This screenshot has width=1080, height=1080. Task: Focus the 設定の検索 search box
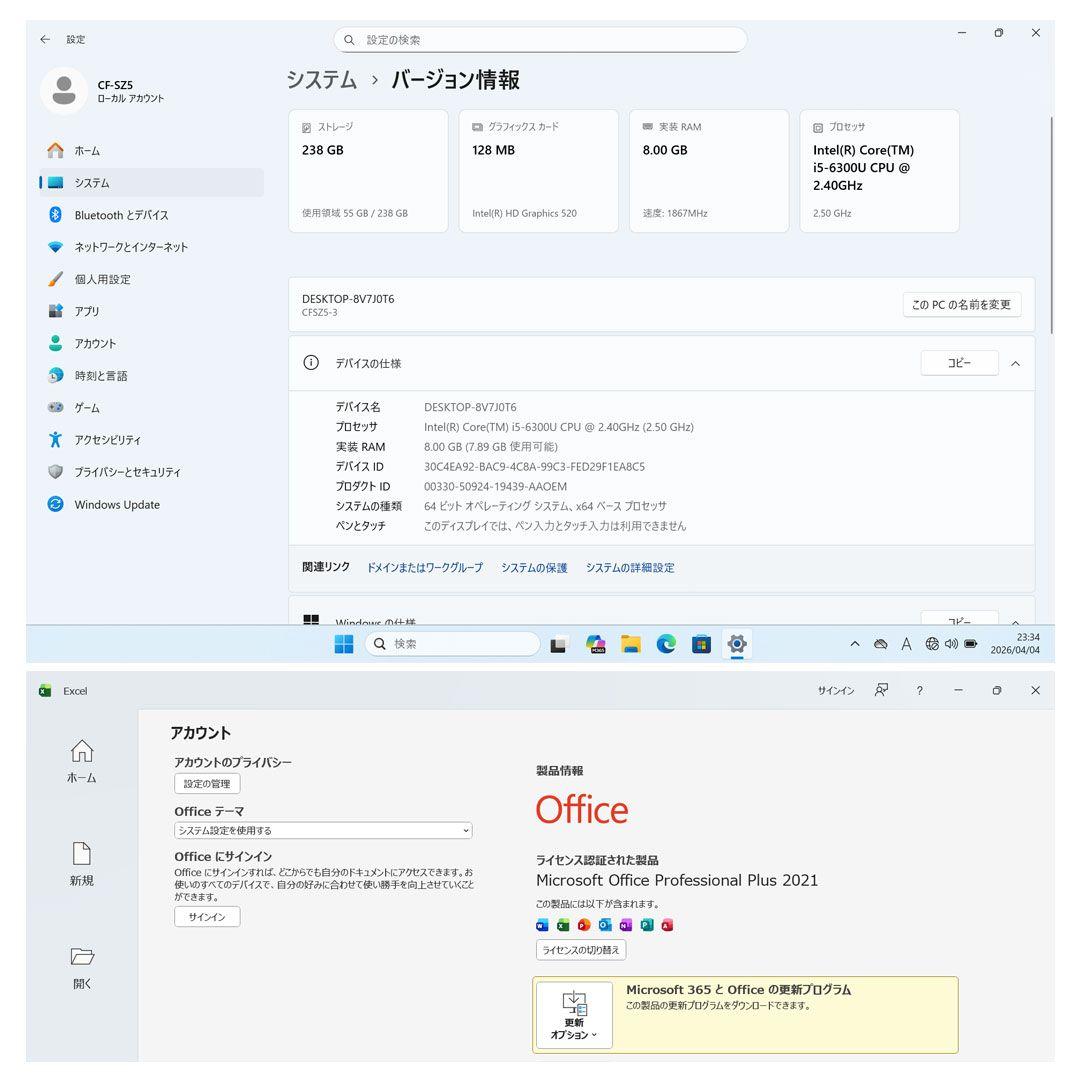(540, 40)
